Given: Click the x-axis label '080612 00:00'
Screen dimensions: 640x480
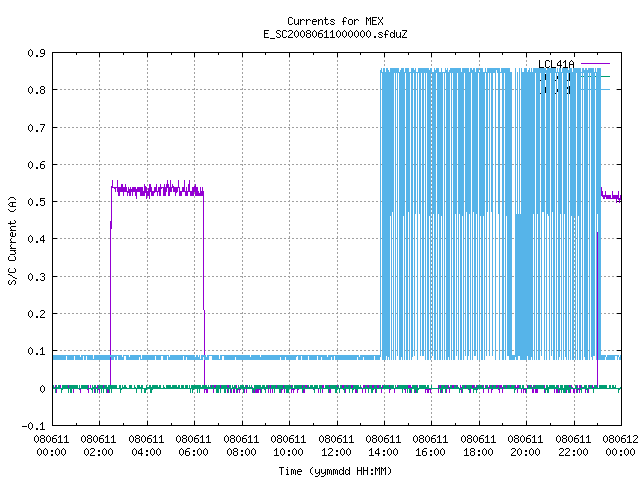Looking at the screenshot, I should (620, 446).
